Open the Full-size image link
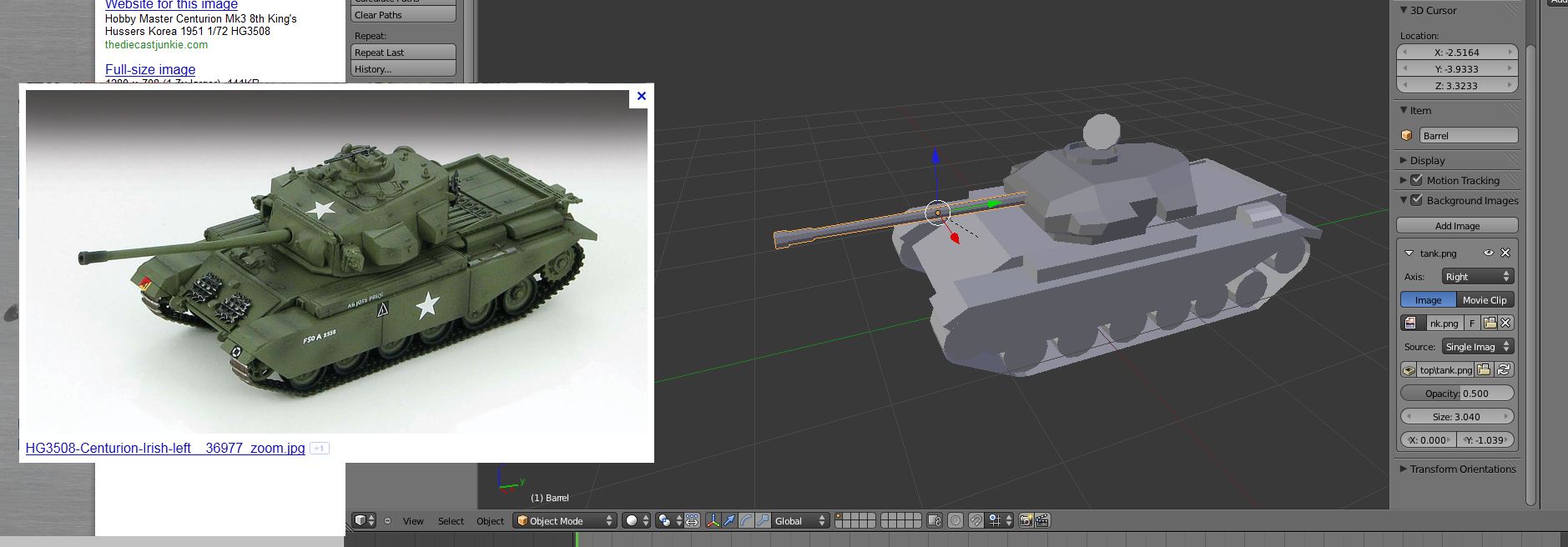 pos(150,69)
